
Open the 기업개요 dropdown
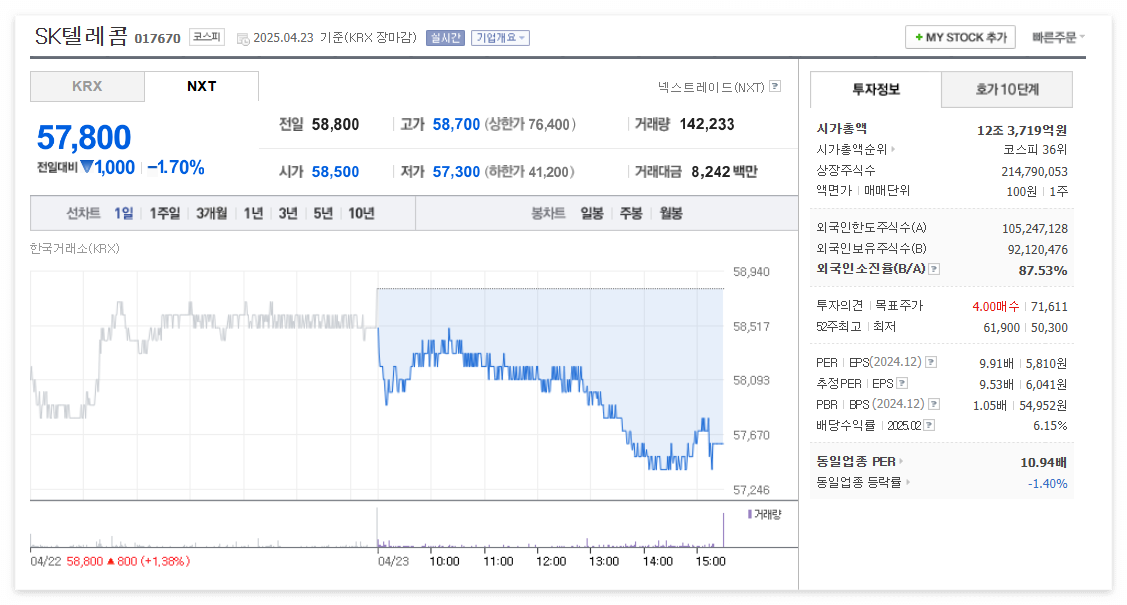[x=500, y=37]
